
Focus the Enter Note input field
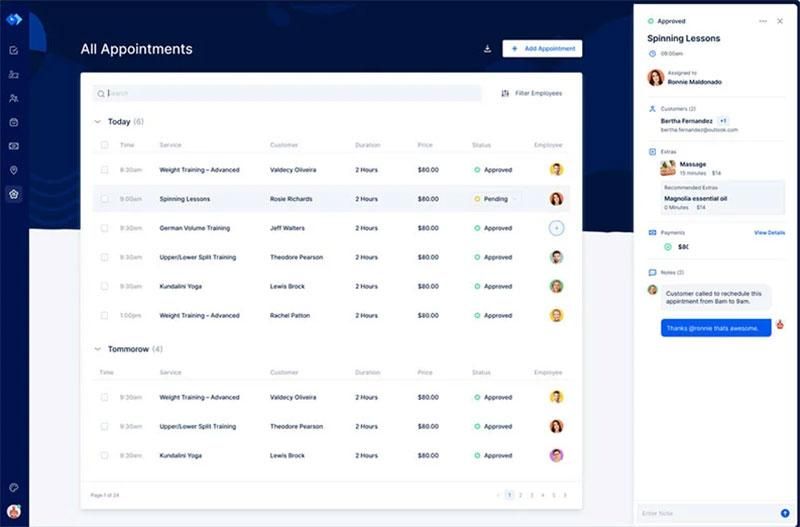(x=708, y=513)
